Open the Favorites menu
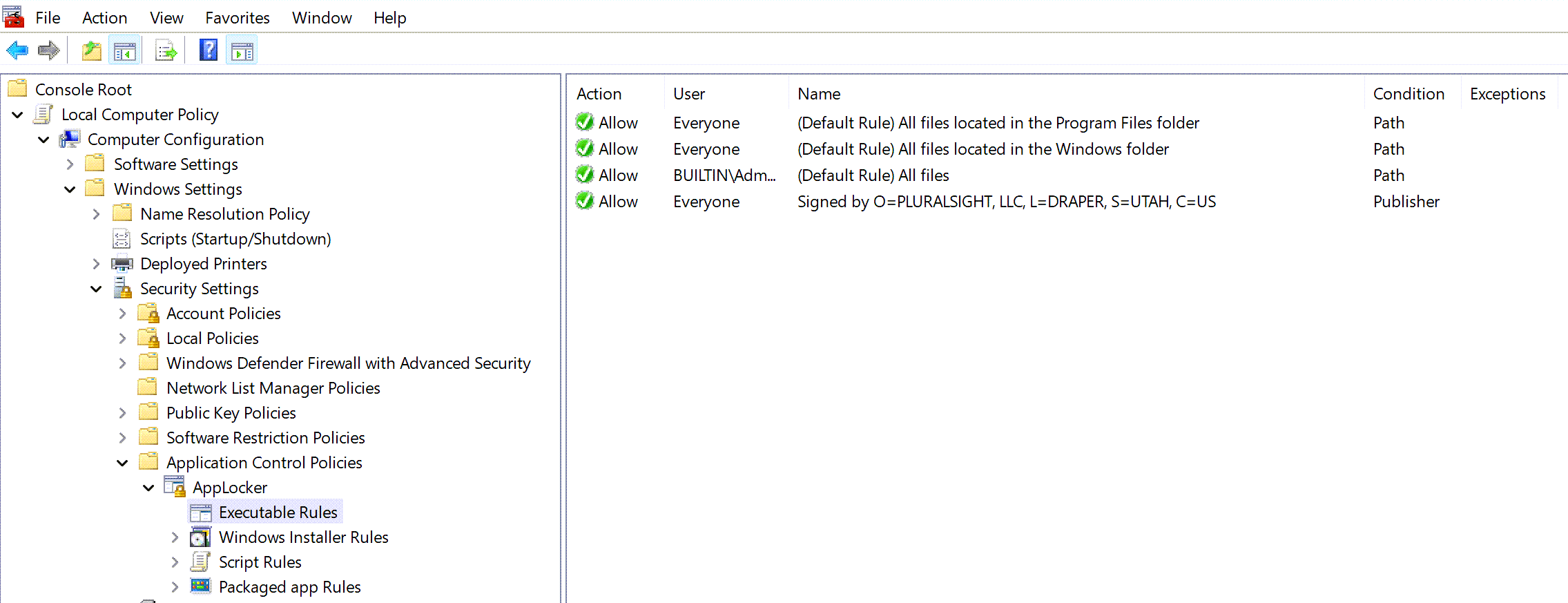Image resolution: width=1568 pixels, height=603 pixels. click(x=238, y=17)
